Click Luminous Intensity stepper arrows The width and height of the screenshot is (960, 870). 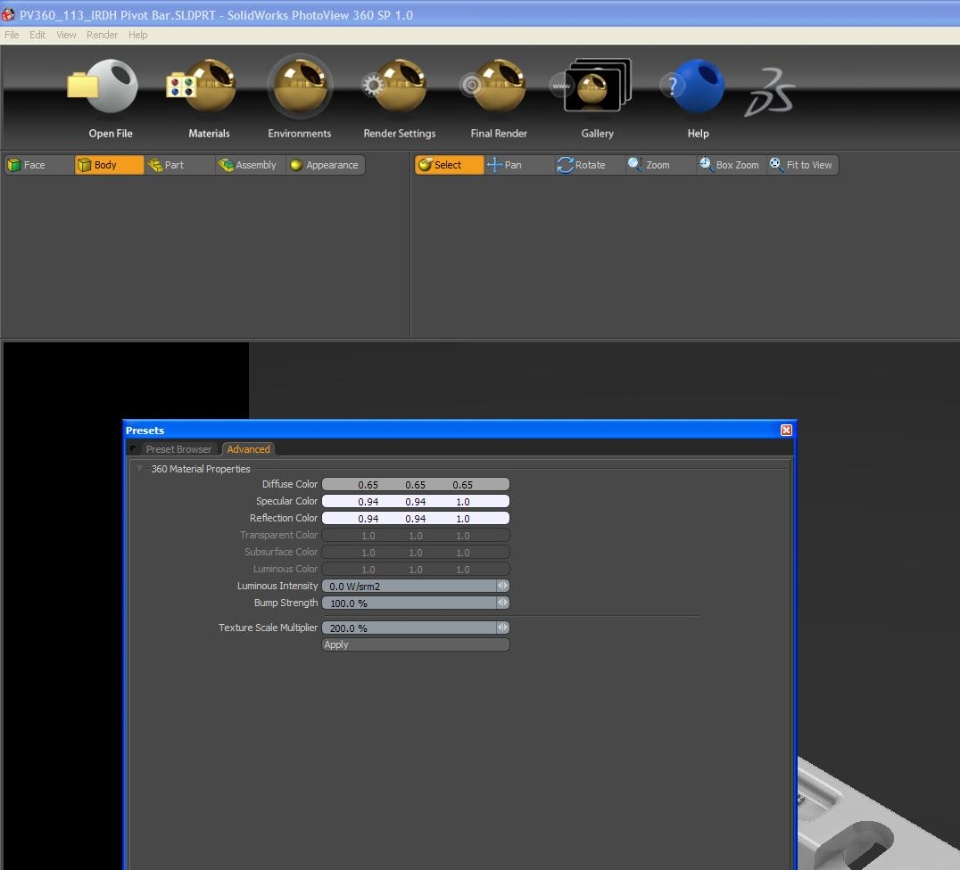(x=503, y=586)
